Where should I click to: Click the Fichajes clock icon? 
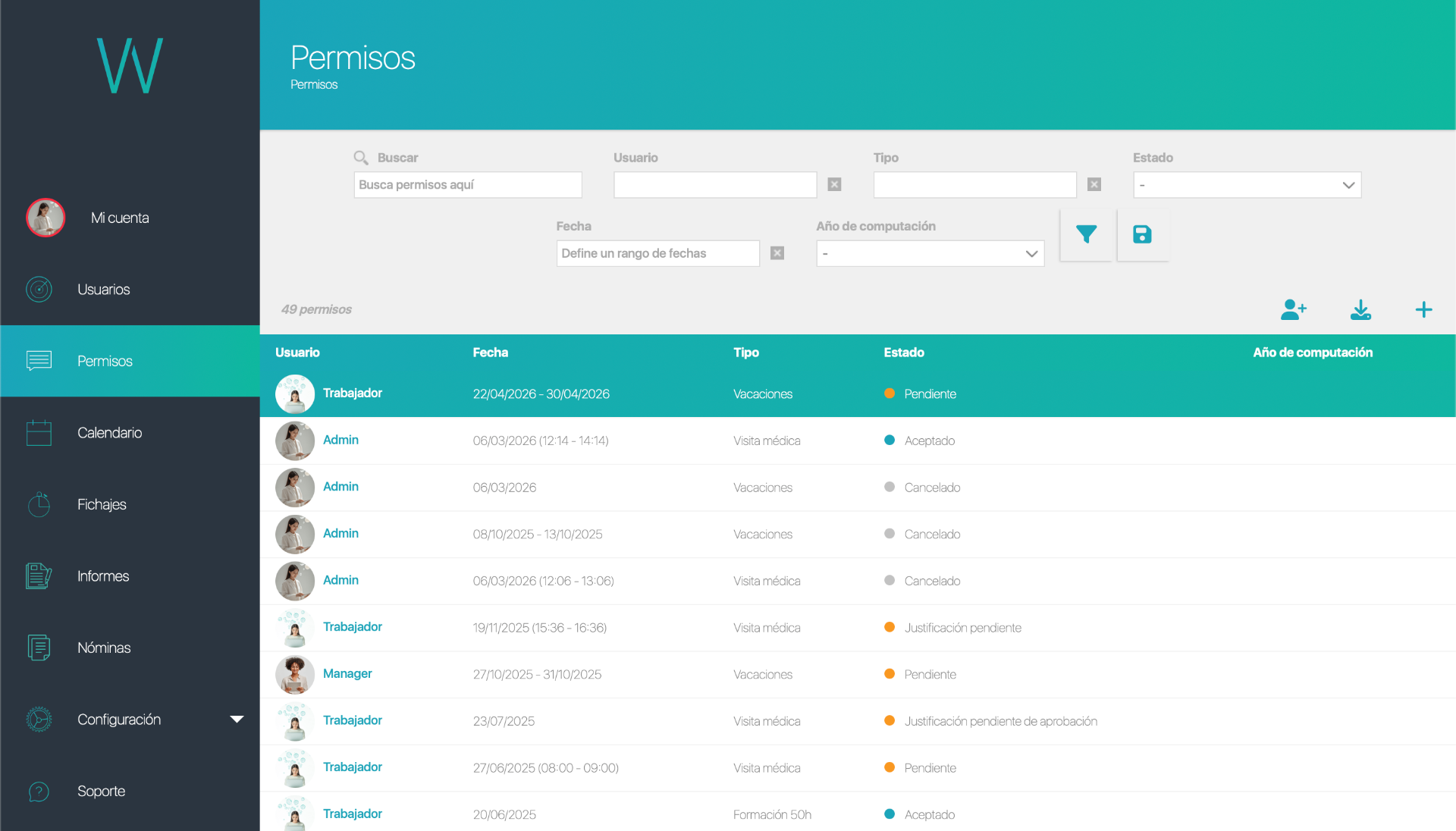(x=39, y=504)
